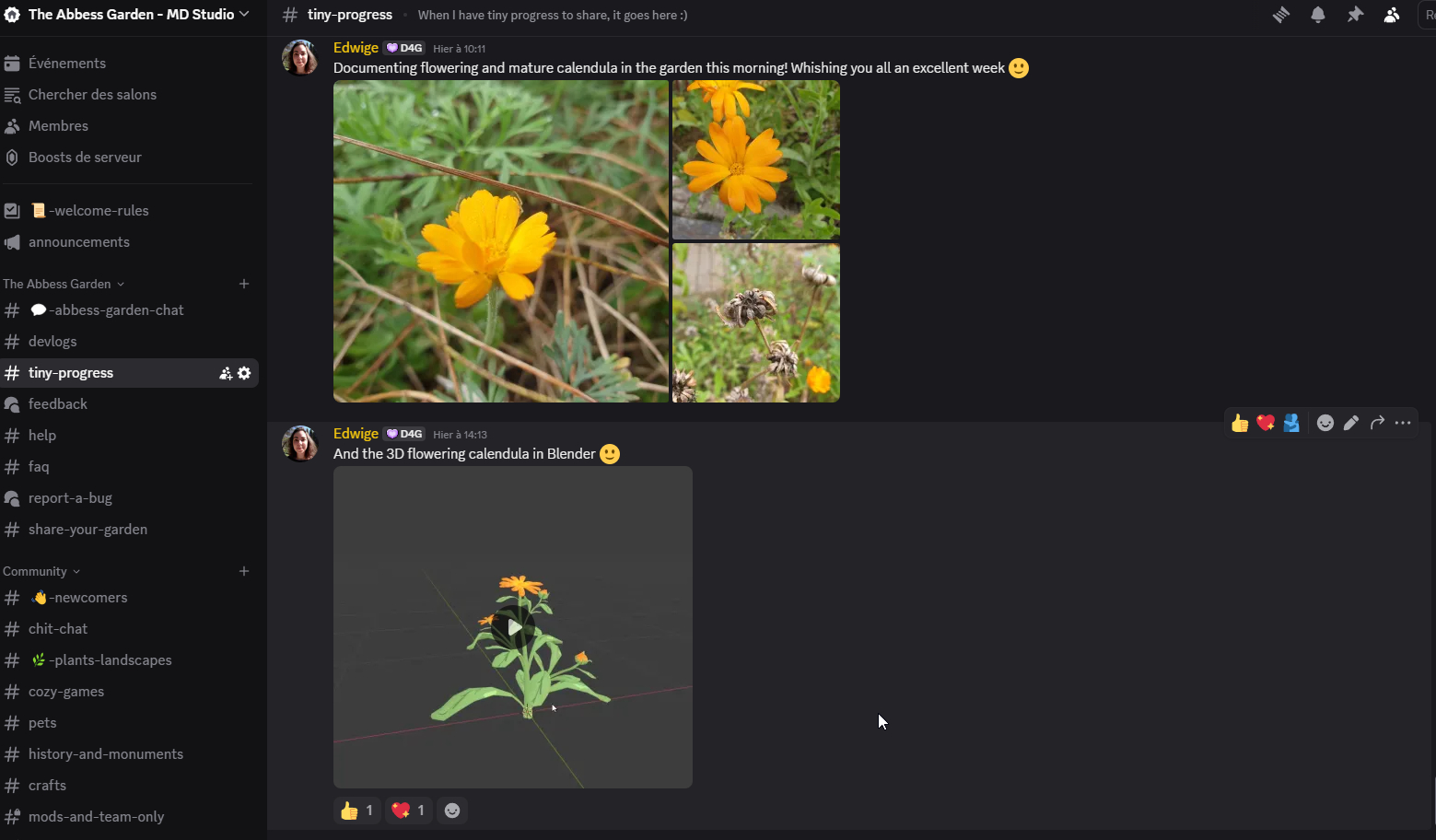
Task: Open pinned messages with the pin icon
Action: click(x=1355, y=15)
